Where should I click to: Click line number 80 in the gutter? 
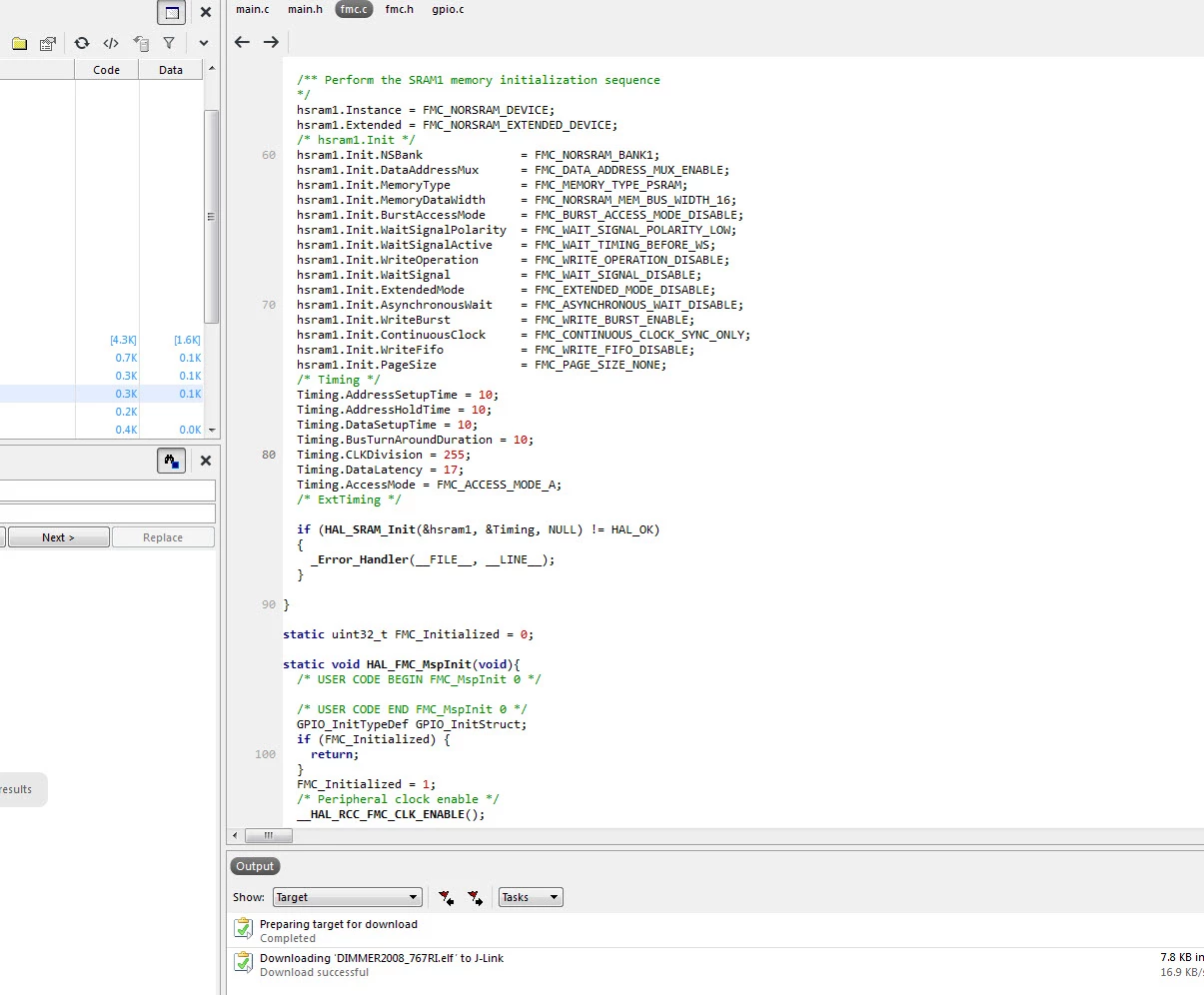pos(269,455)
